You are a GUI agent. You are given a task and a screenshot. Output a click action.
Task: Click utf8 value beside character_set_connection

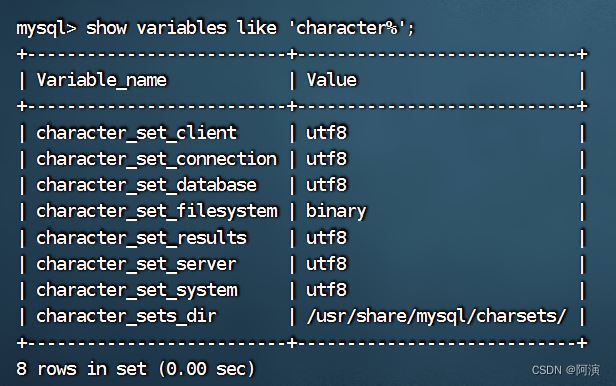point(326,159)
